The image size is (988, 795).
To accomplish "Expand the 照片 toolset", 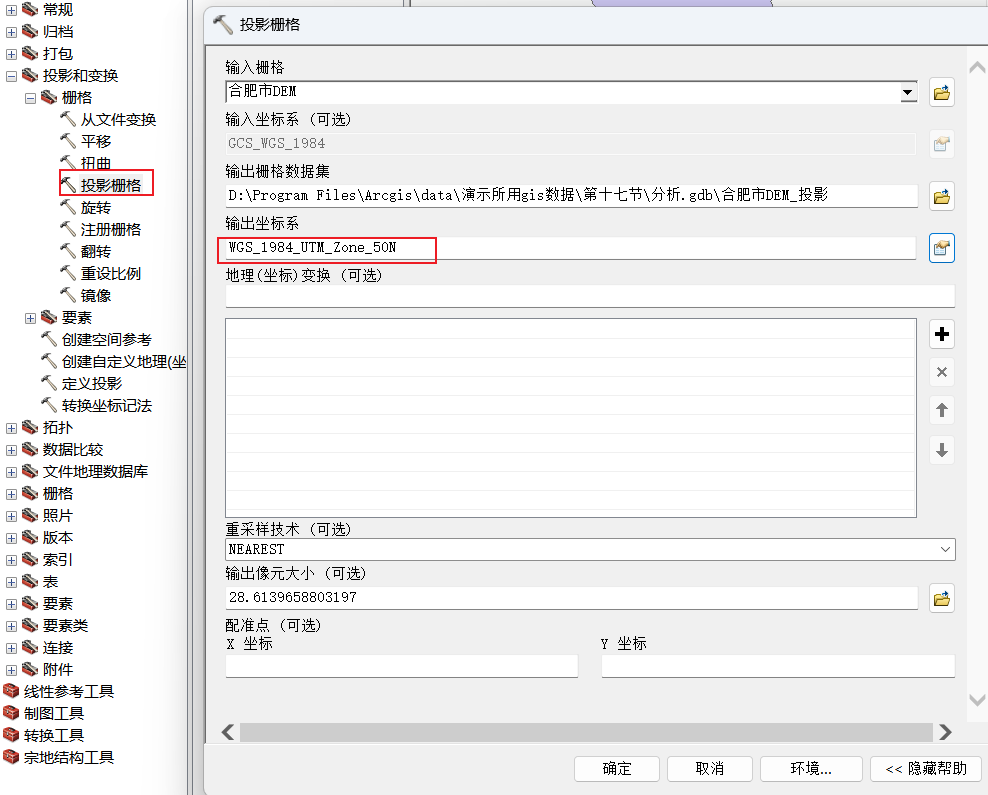I will 11,517.
